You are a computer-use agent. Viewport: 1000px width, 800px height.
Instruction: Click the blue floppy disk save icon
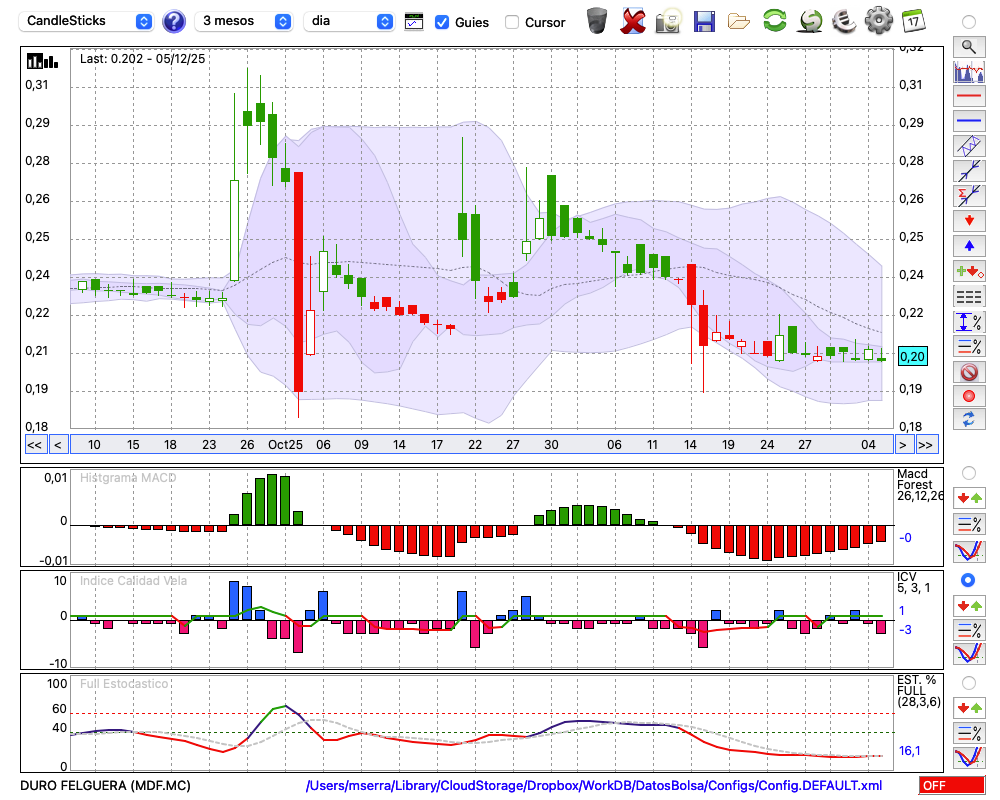[x=704, y=20]
